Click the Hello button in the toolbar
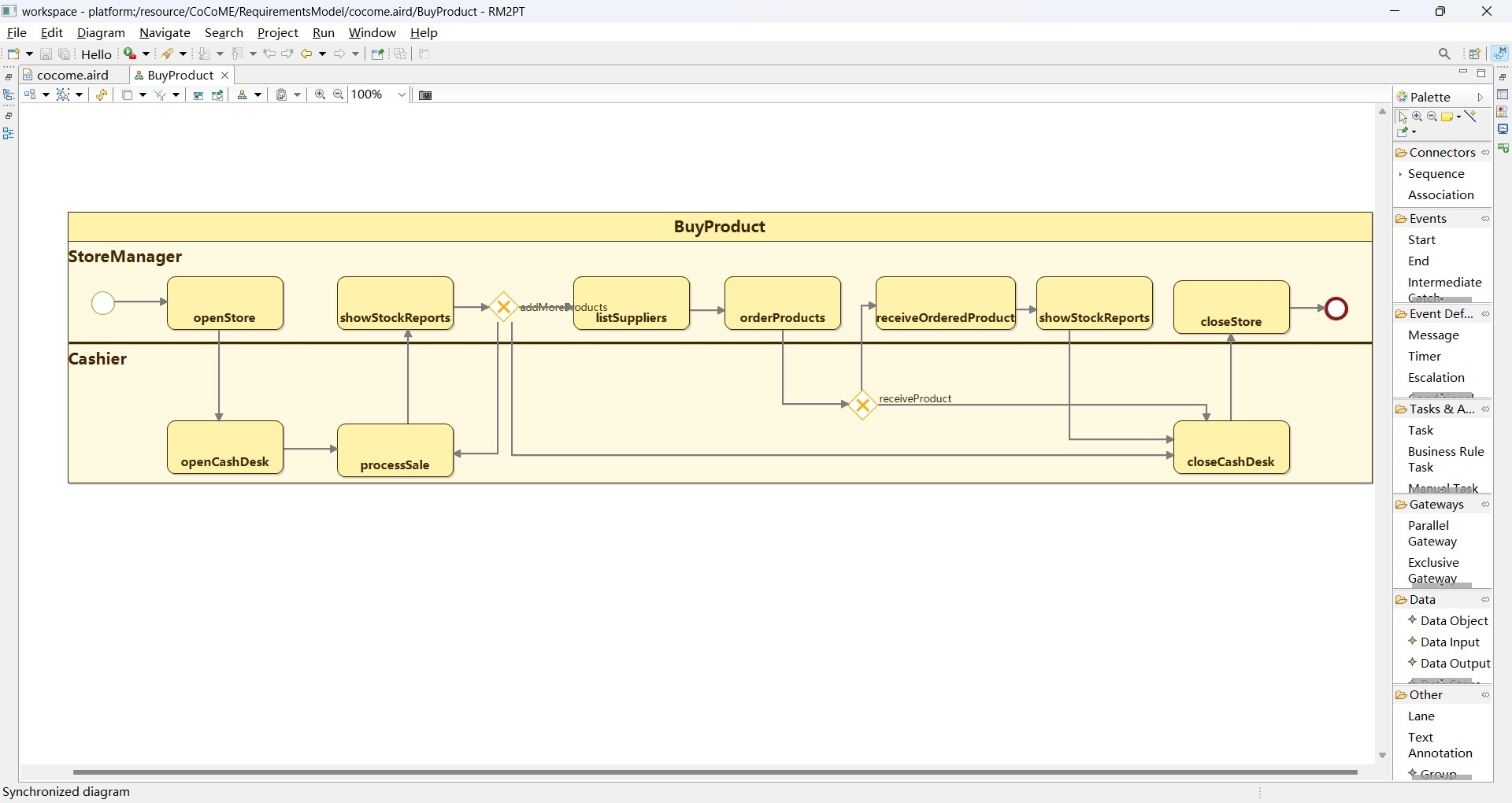This screenshot has height=803, width=1512. 96,54
